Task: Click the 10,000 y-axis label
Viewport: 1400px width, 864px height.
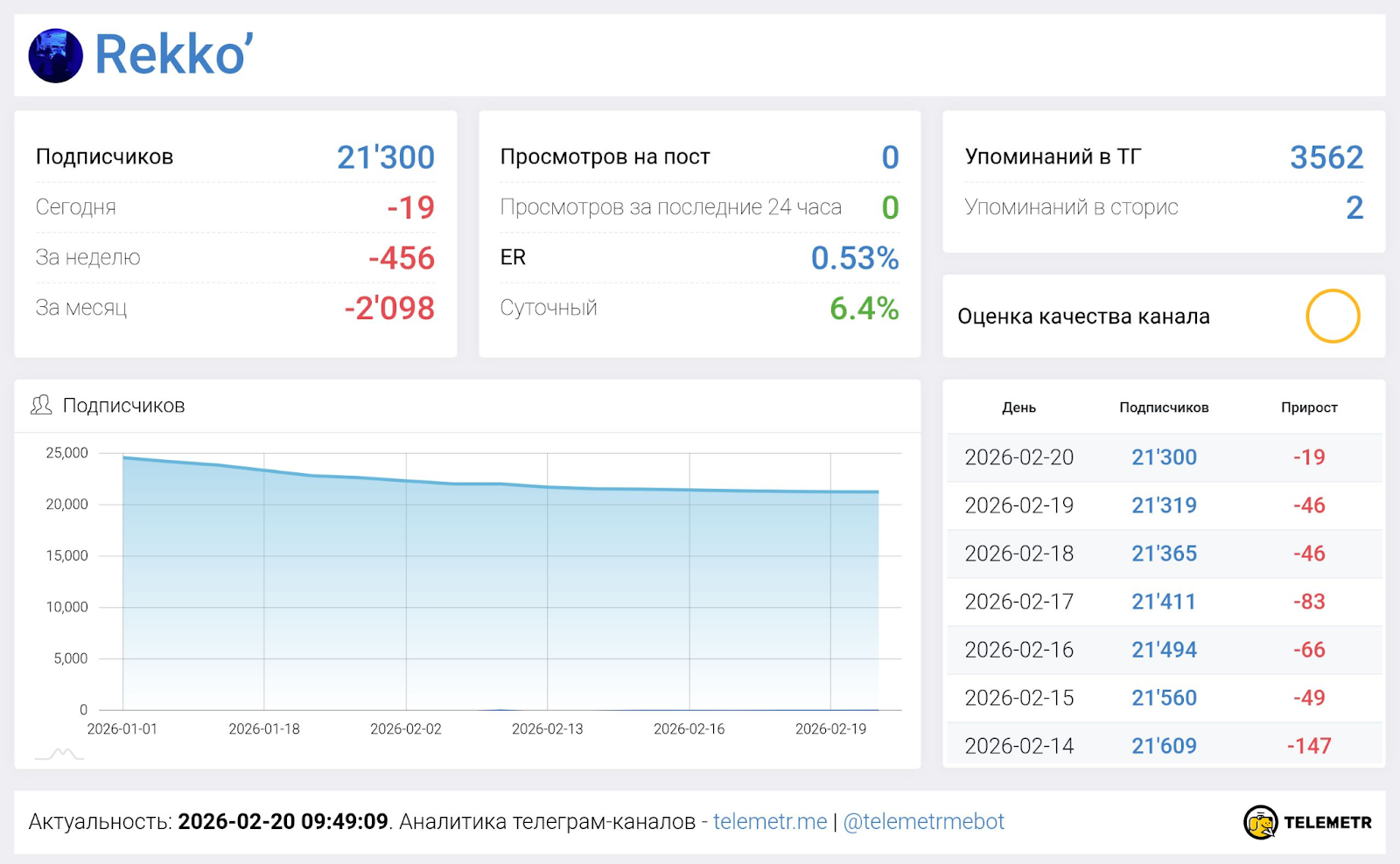Action: click(66, 607)
